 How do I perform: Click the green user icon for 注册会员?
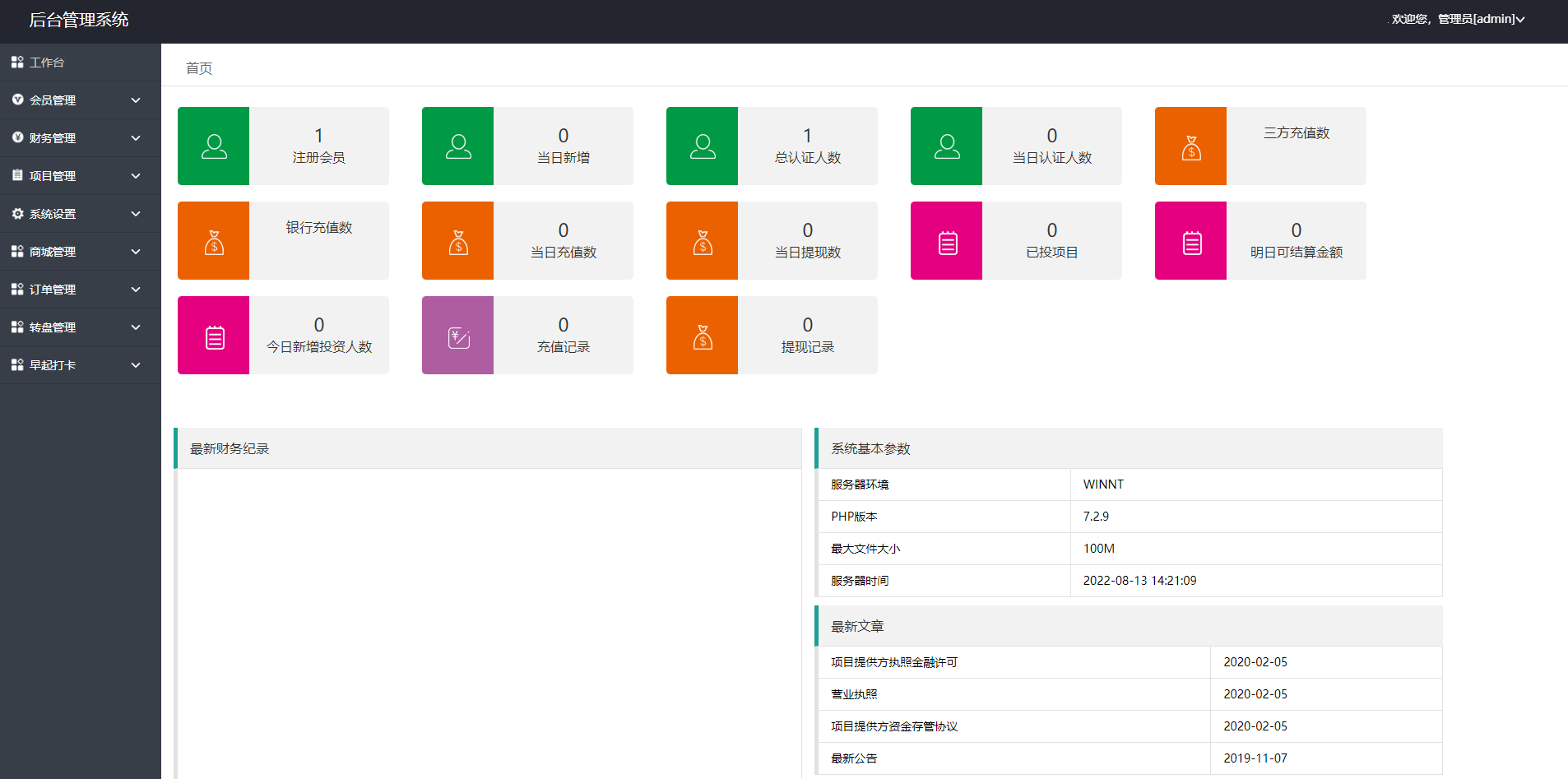(x=214, y=146)
